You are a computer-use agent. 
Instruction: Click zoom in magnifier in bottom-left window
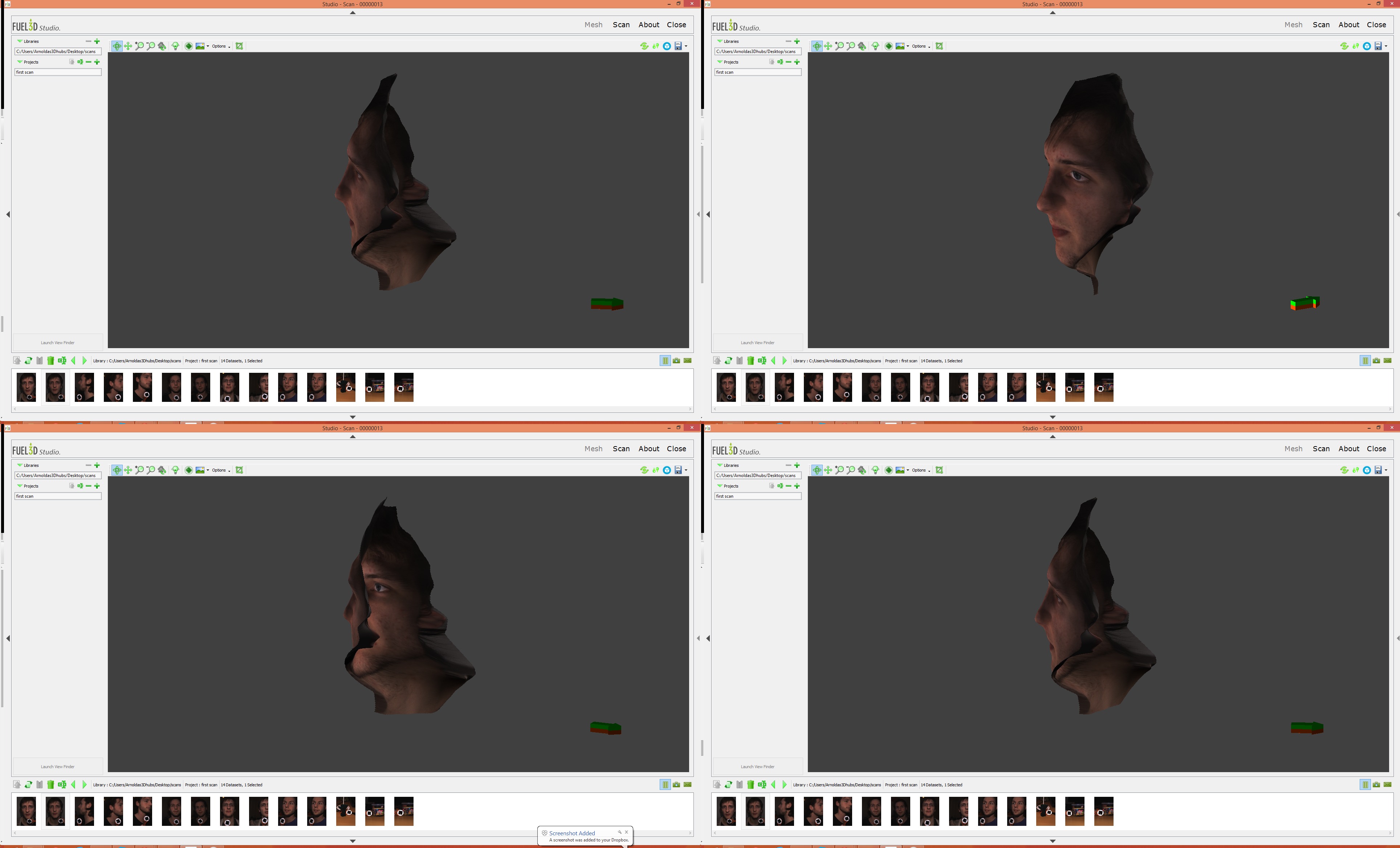tap(139, 470)
